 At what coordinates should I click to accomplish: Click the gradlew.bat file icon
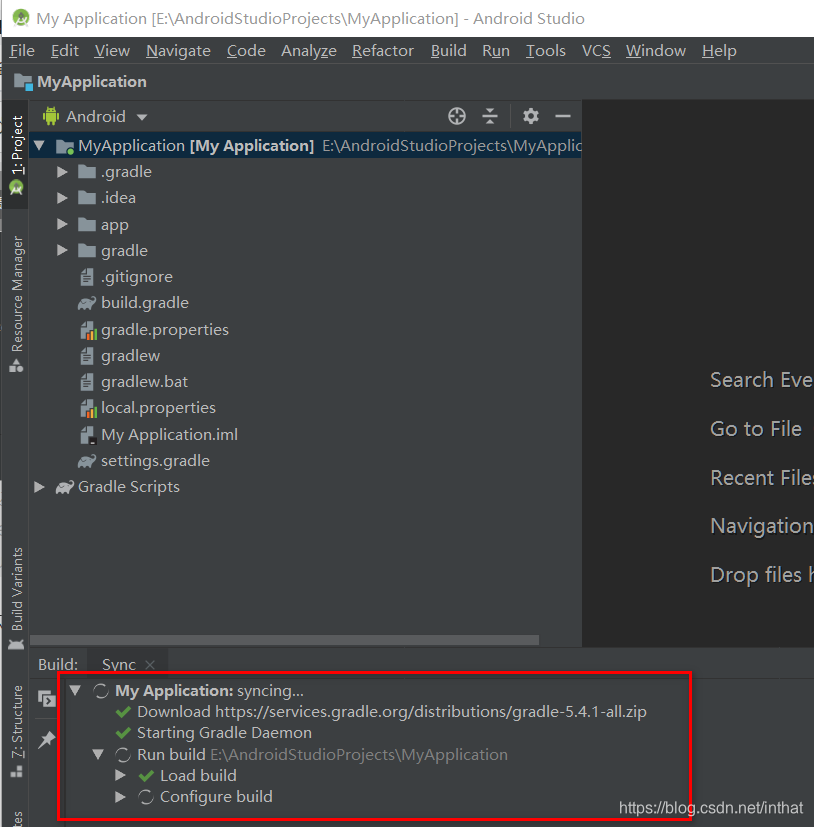coord(87,382)
